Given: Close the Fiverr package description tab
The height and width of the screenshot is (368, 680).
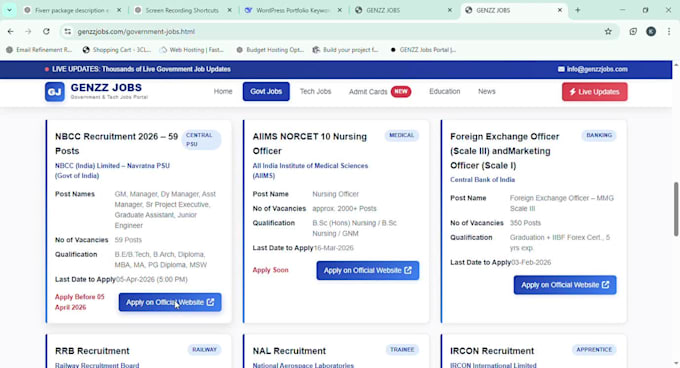Looking at the screenshot, I should [x=119, y=10].
